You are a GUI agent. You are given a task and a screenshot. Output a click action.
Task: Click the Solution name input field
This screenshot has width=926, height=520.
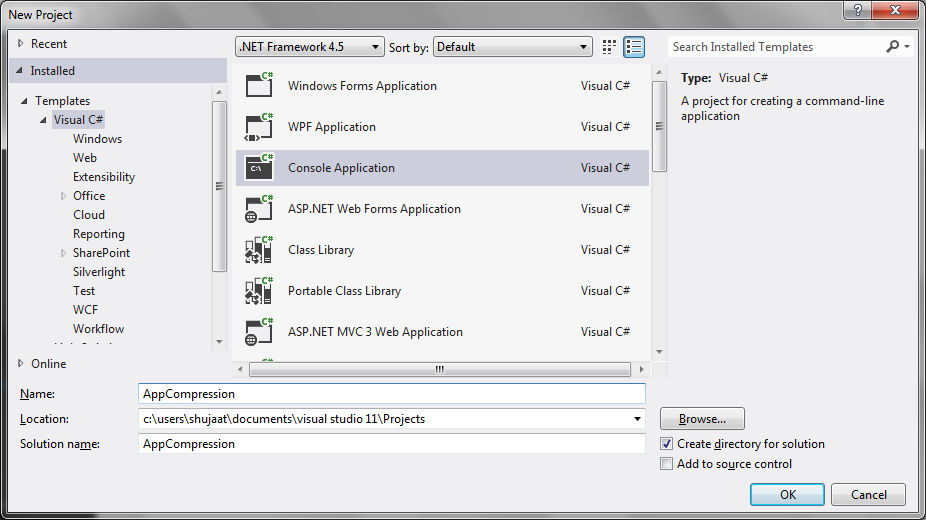pyautogui.click(x=392, y=444)
